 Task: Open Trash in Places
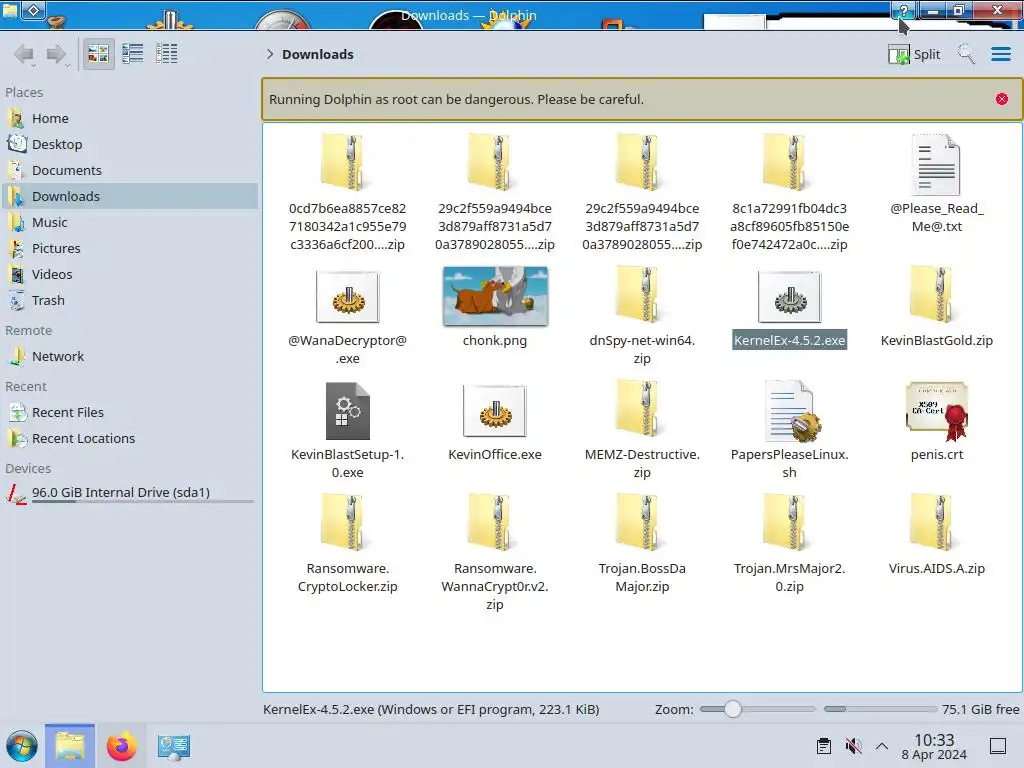130,301
